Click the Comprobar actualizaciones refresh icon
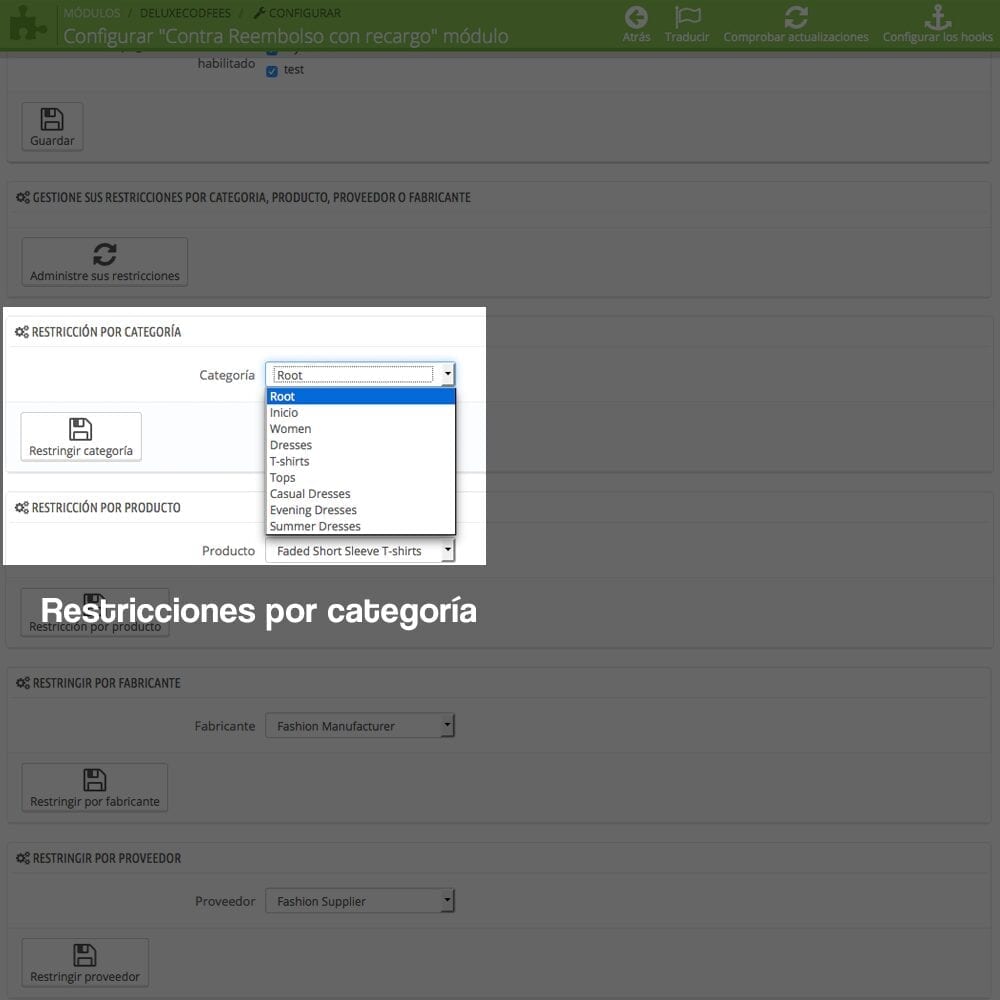This screenshot has height=1000, width=1000. point(796,18)
